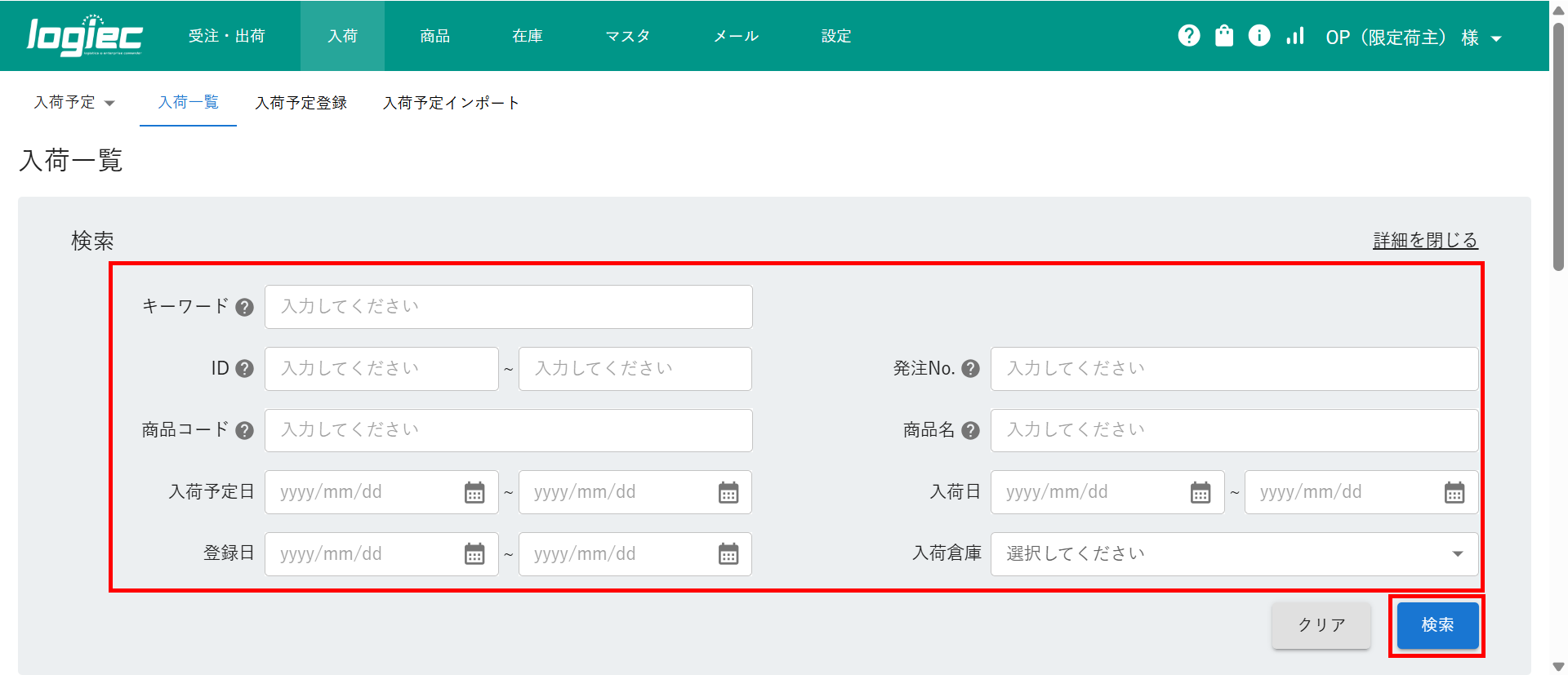
Task: Open the 在庫 menu
Action: click(x=527, y=36)
